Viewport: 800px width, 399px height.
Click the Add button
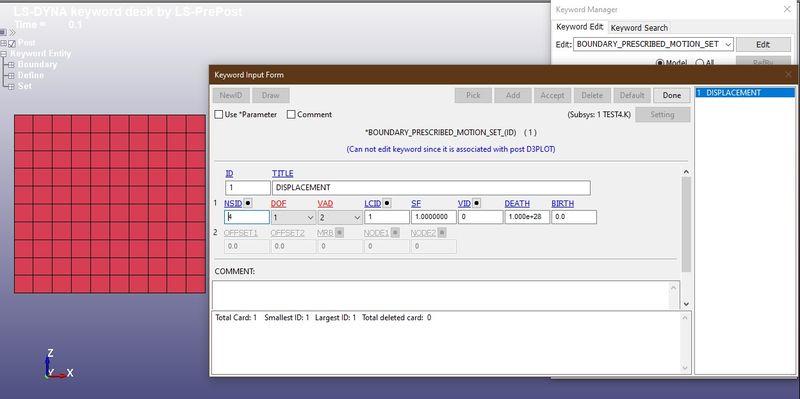coord(513,95)
